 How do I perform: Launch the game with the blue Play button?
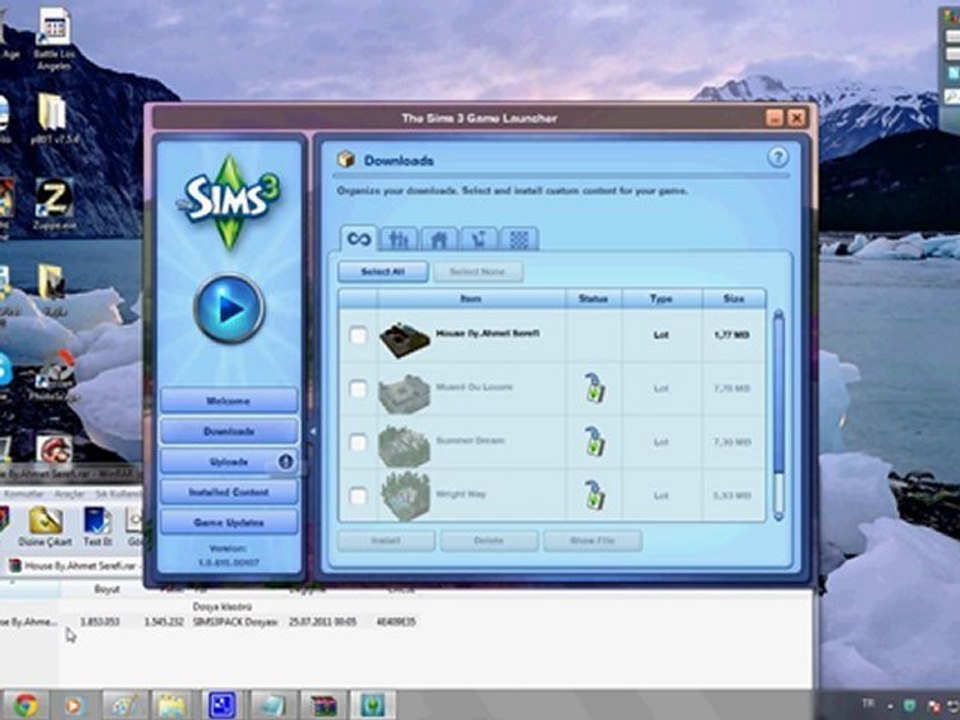coord(230,309)
